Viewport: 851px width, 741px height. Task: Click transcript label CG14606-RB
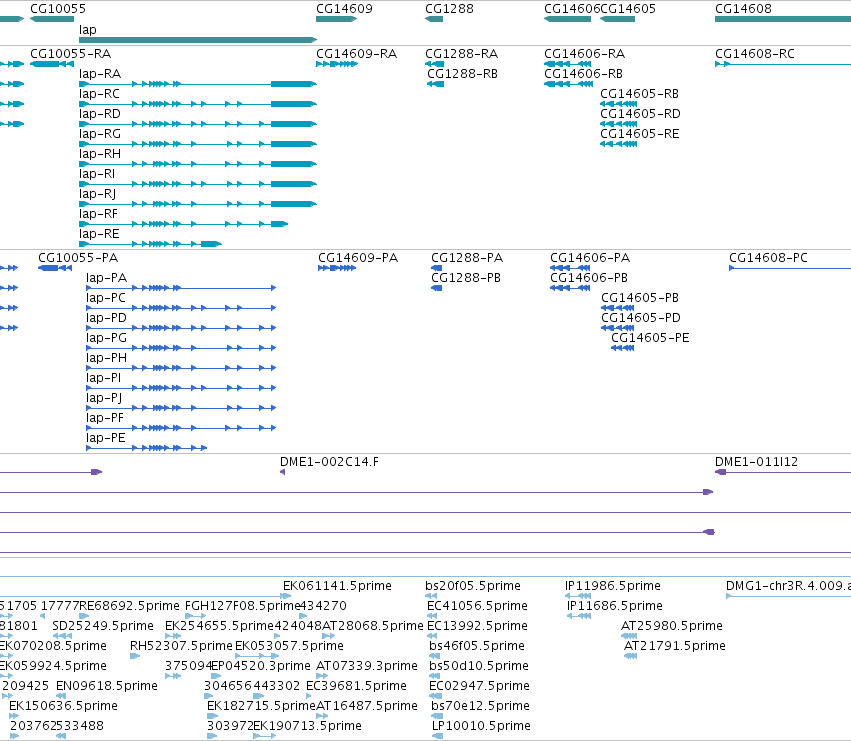click(583, 74)
